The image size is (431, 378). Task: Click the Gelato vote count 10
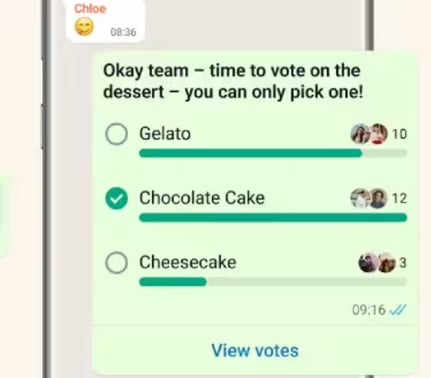tap(399, 134)
